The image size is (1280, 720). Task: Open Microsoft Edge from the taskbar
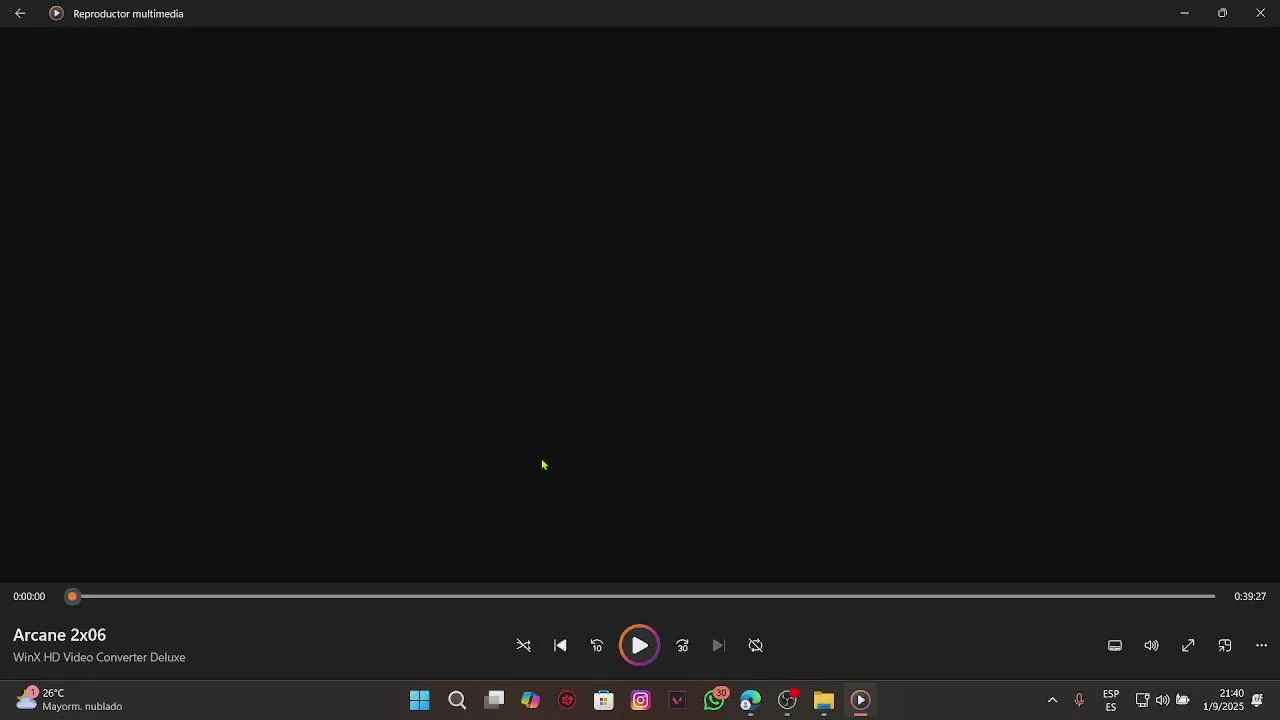coord(750,700)
